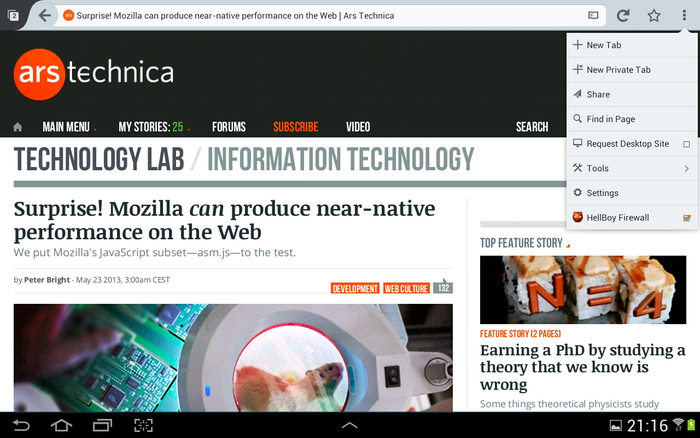
Task: Open the Video section
Action: pyautogui.click(x=358, y=127)
